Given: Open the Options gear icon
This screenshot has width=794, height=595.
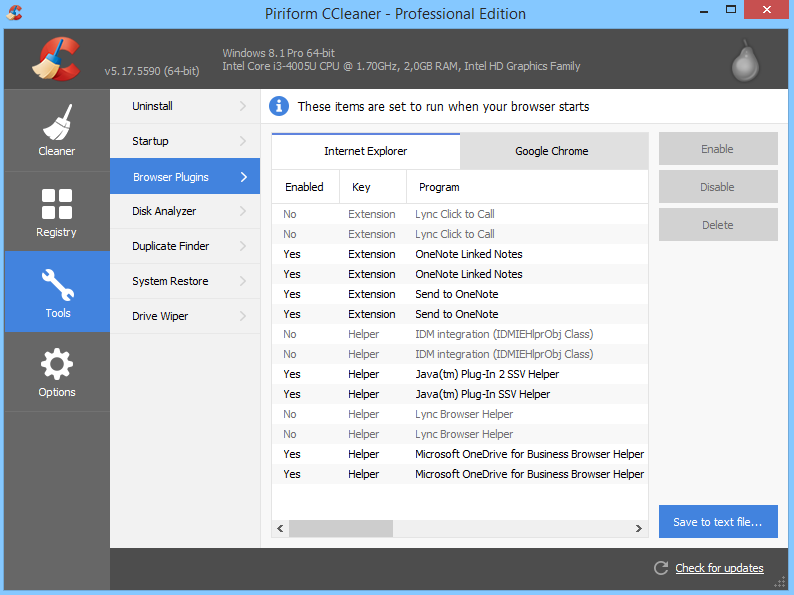Looking at the screenshot, I should (x=56, y=363).
